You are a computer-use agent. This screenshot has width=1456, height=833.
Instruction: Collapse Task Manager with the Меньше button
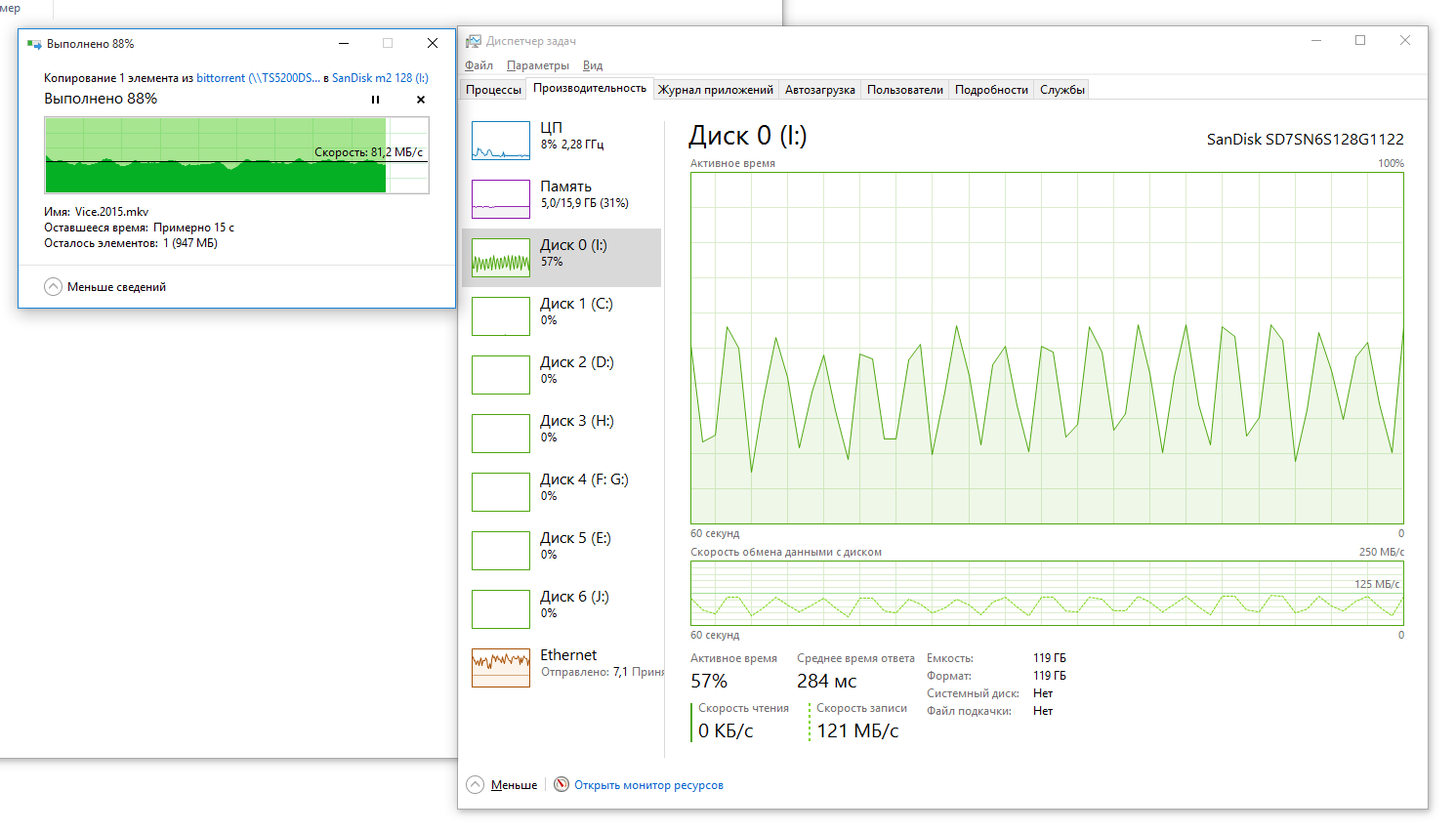tap(502, 785)
